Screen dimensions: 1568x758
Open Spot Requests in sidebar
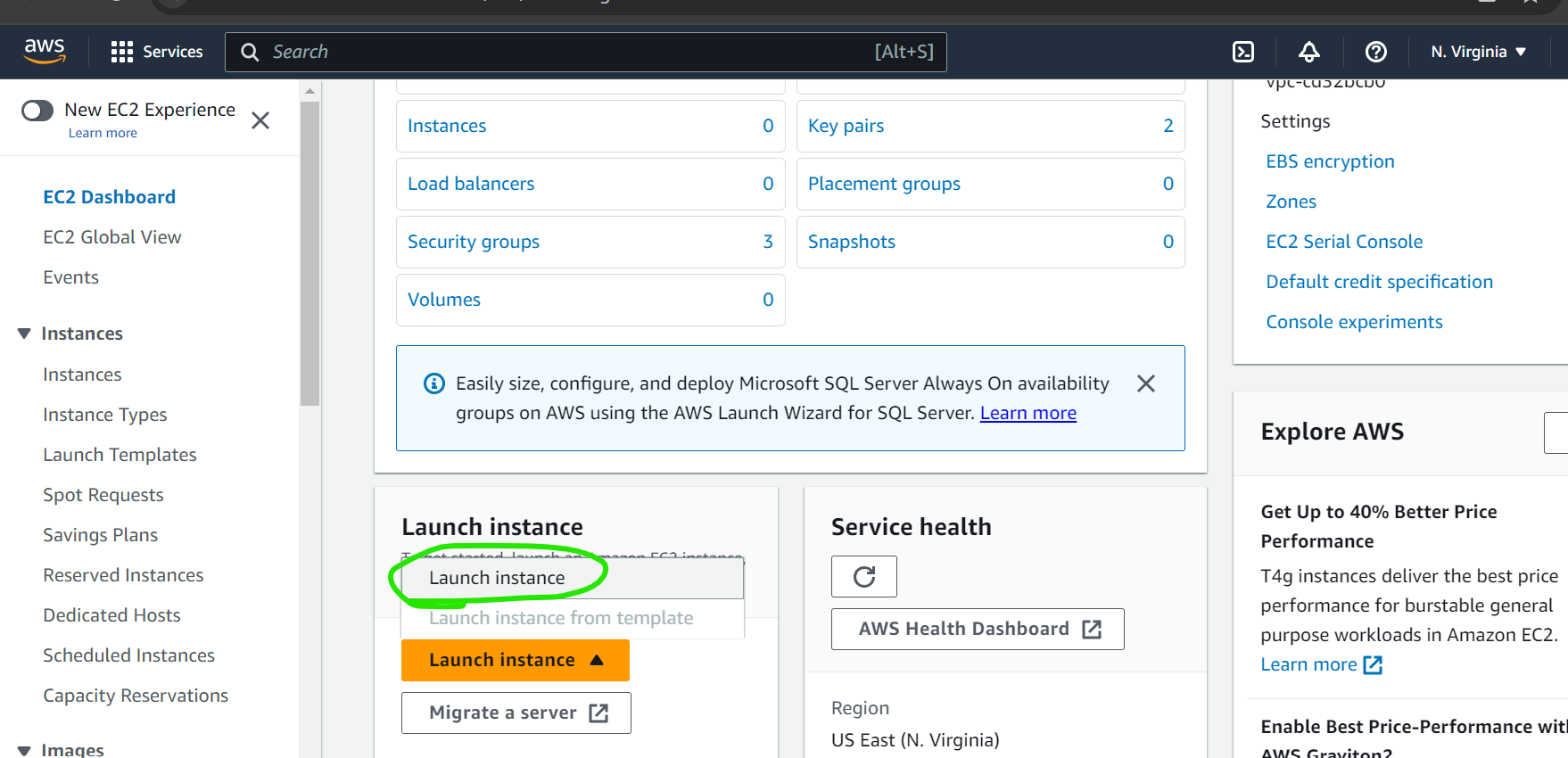pos(103,495)
